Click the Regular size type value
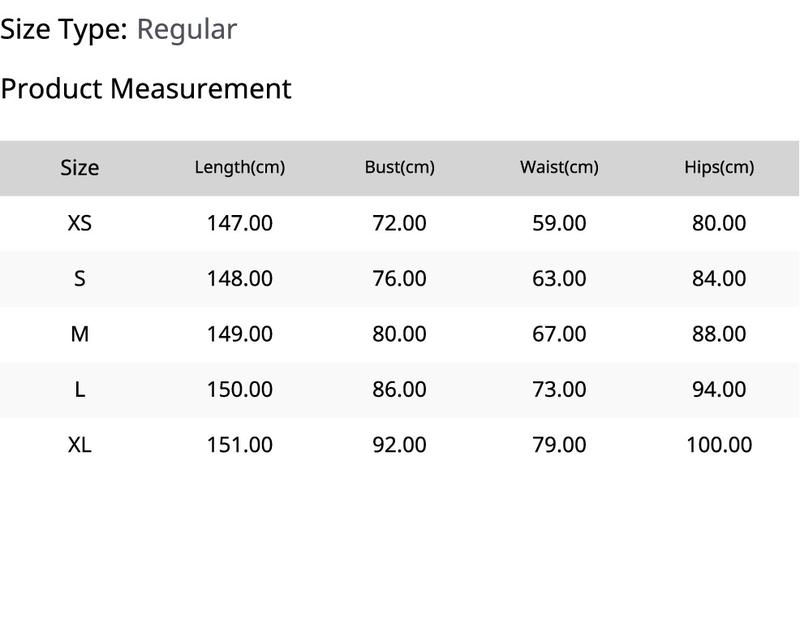The image size is (800, 637). coord(187,30)
